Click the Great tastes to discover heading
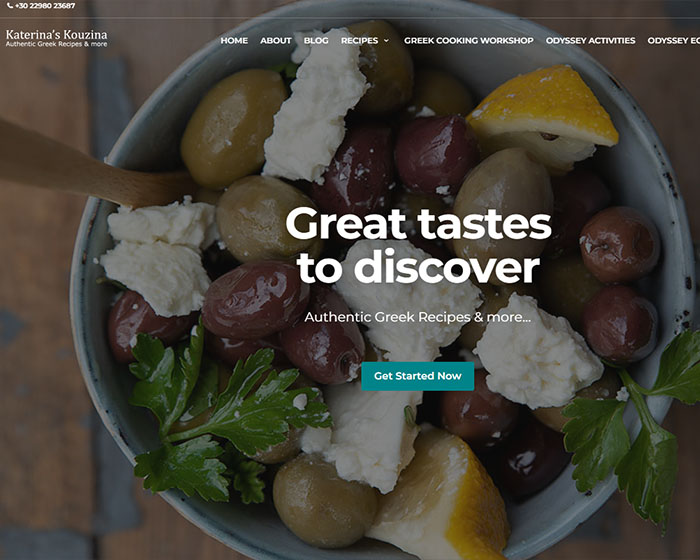This screenshot has height=560, width=700. (418, 245)
